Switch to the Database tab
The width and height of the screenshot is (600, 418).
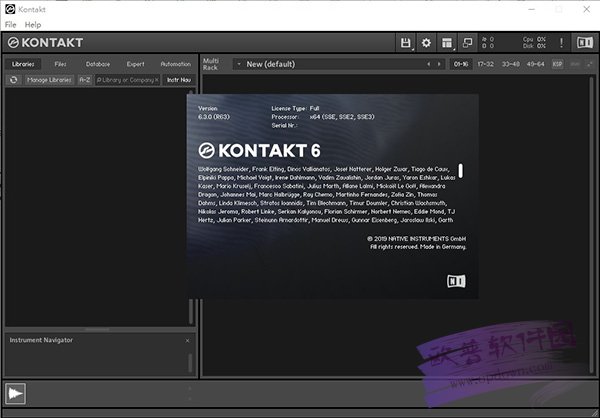pos(98,64)
